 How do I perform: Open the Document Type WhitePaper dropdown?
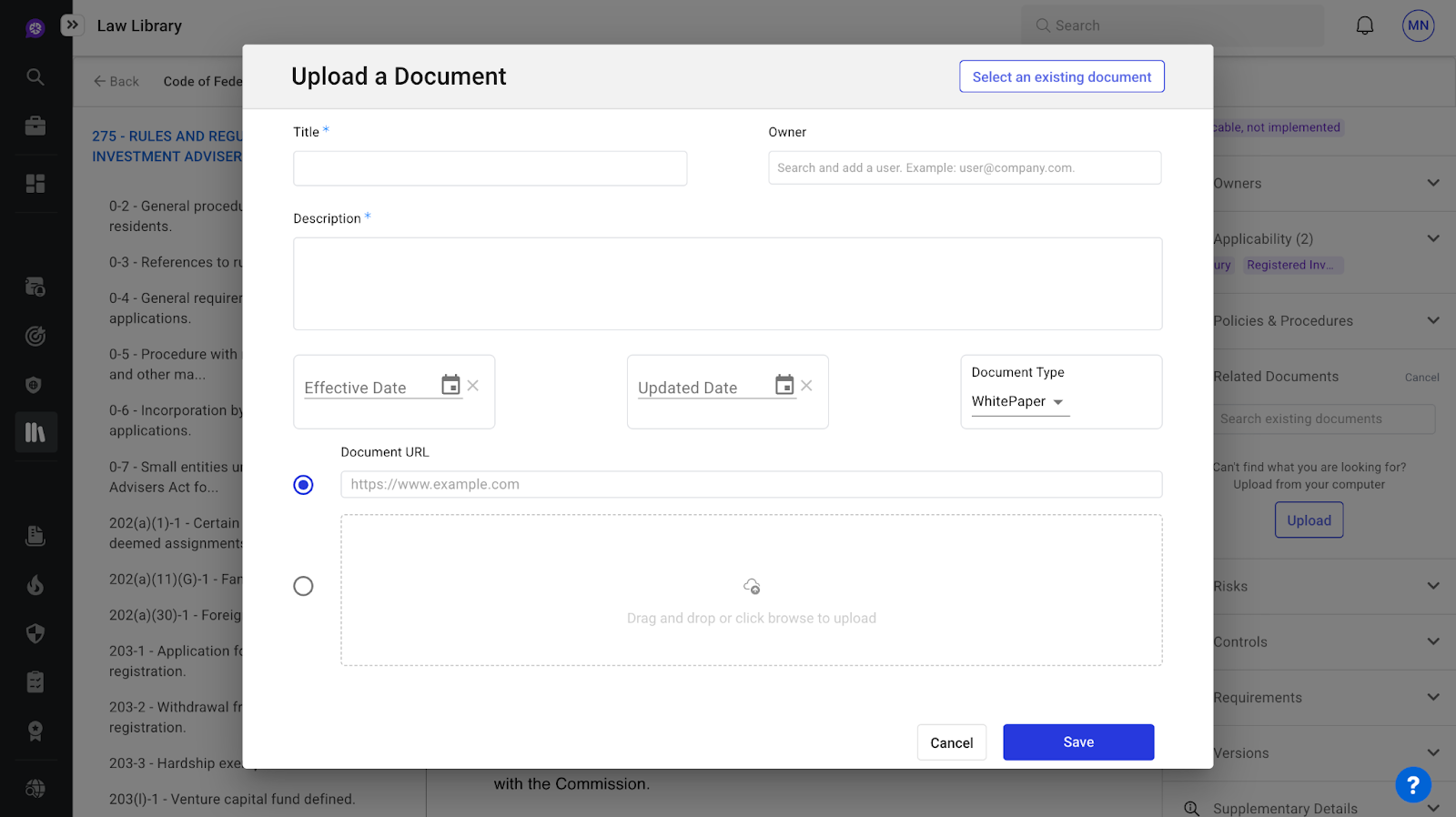click(1019, 401)
